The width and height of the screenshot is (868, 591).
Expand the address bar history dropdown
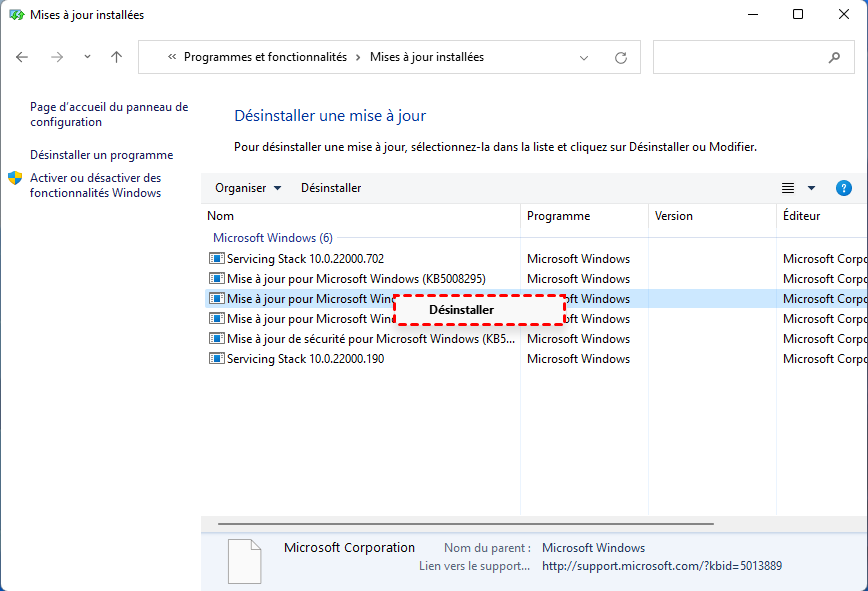coord(585,58)
